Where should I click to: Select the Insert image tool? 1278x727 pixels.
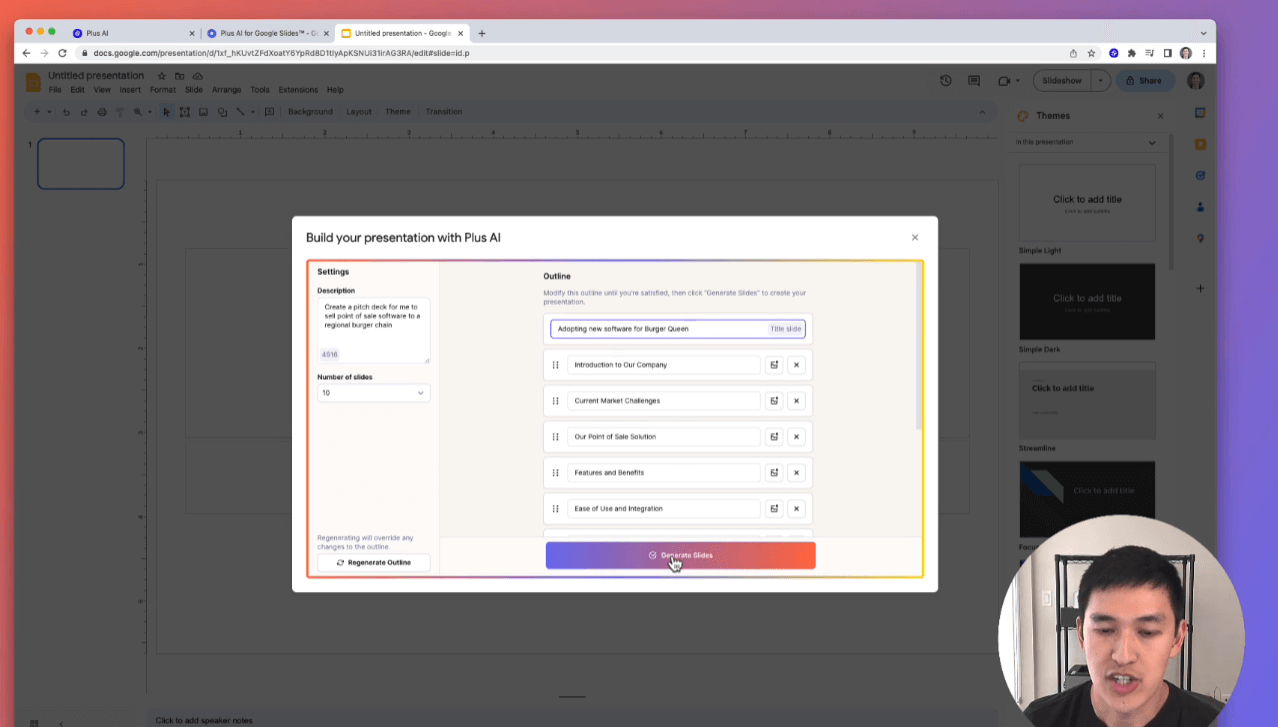tap(203, 112)
